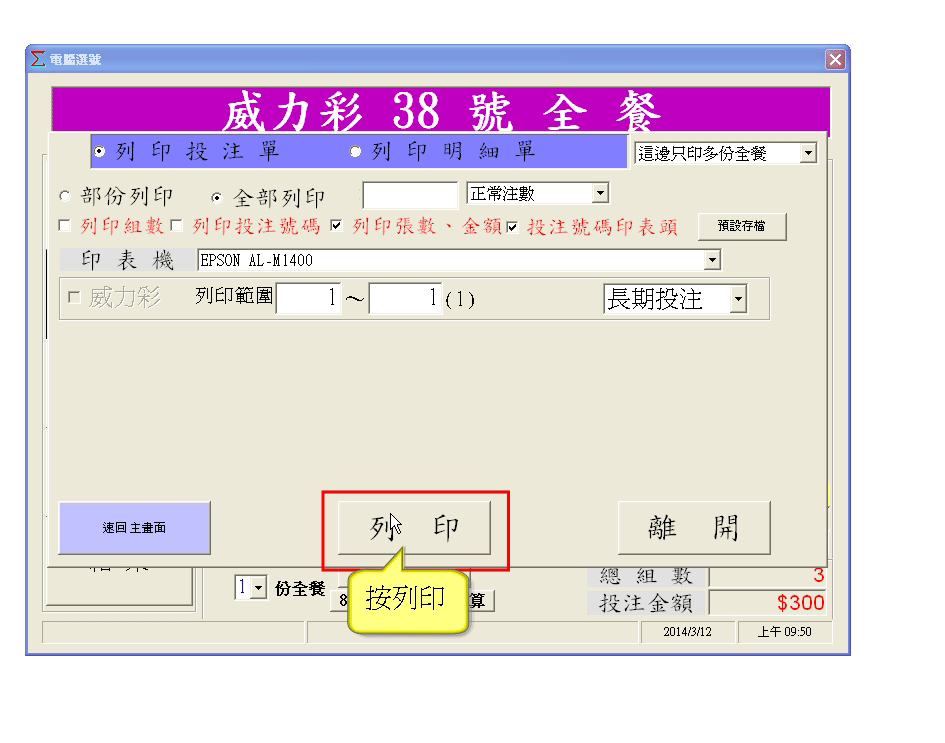This screenshot has width=945, height=743.
Task: Choose the 全部列印 radio button
Action: point(216,197)
